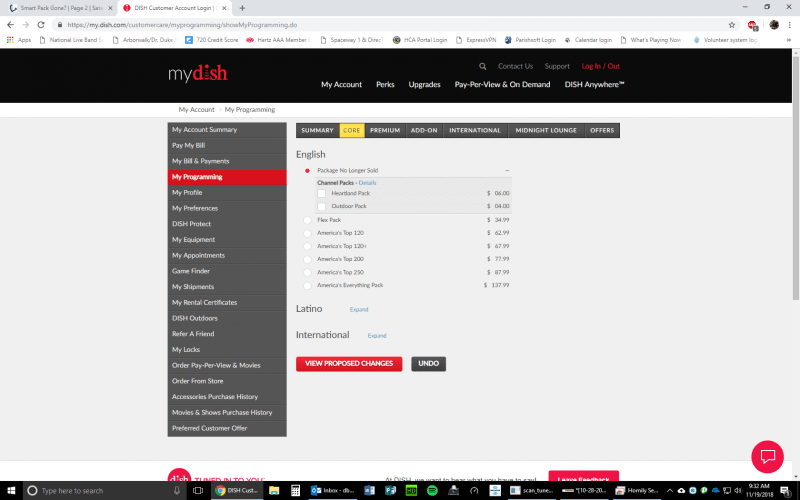This screenshot has width=800, height=500.
Task: Show more bookmarks with chevron
Action: click(x=789, y=40)
